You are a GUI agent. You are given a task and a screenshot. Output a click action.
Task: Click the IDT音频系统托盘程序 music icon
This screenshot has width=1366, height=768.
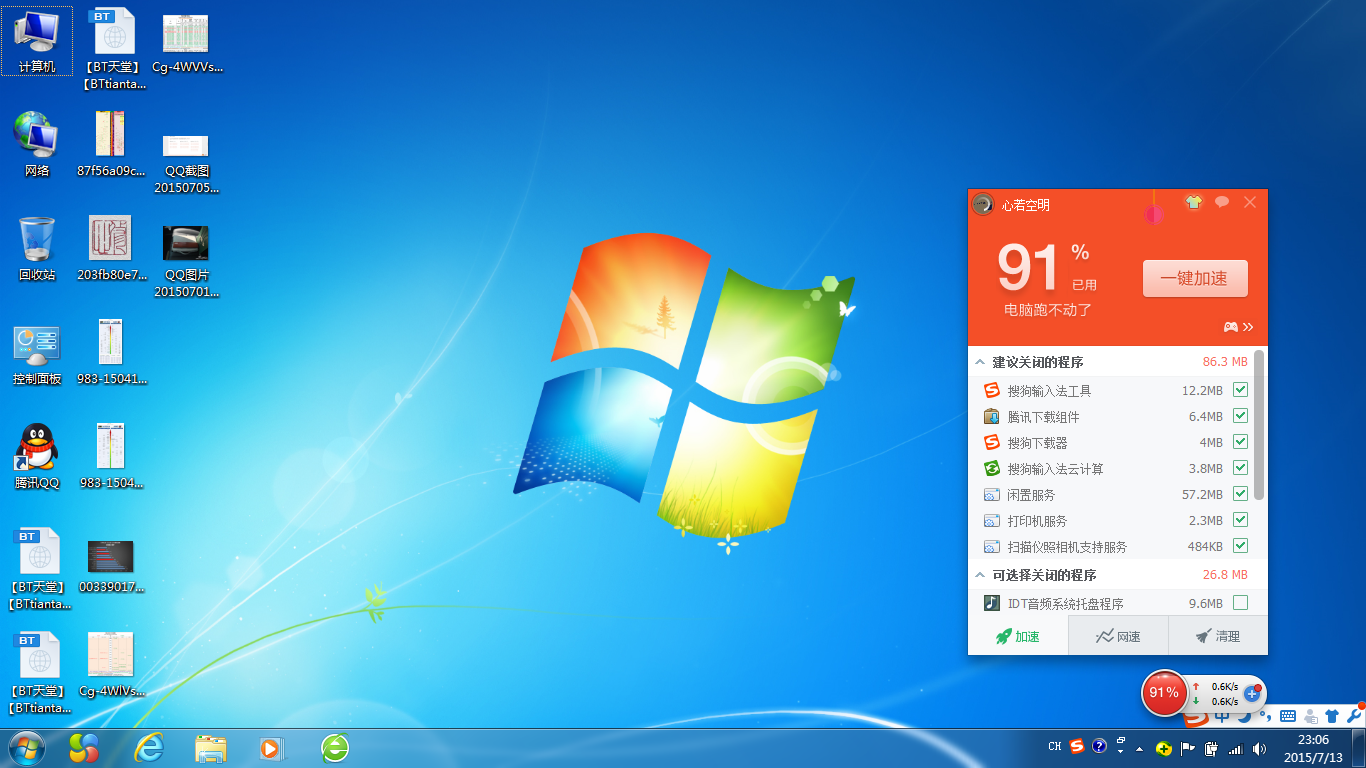coord(992,603)
